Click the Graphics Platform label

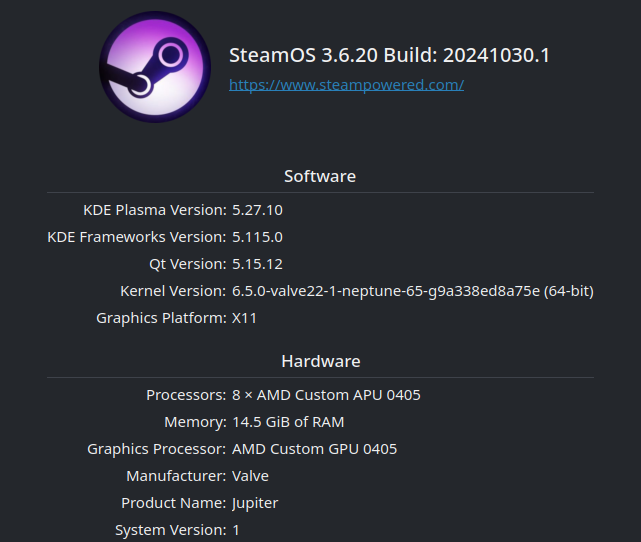(x=161, y=318)
